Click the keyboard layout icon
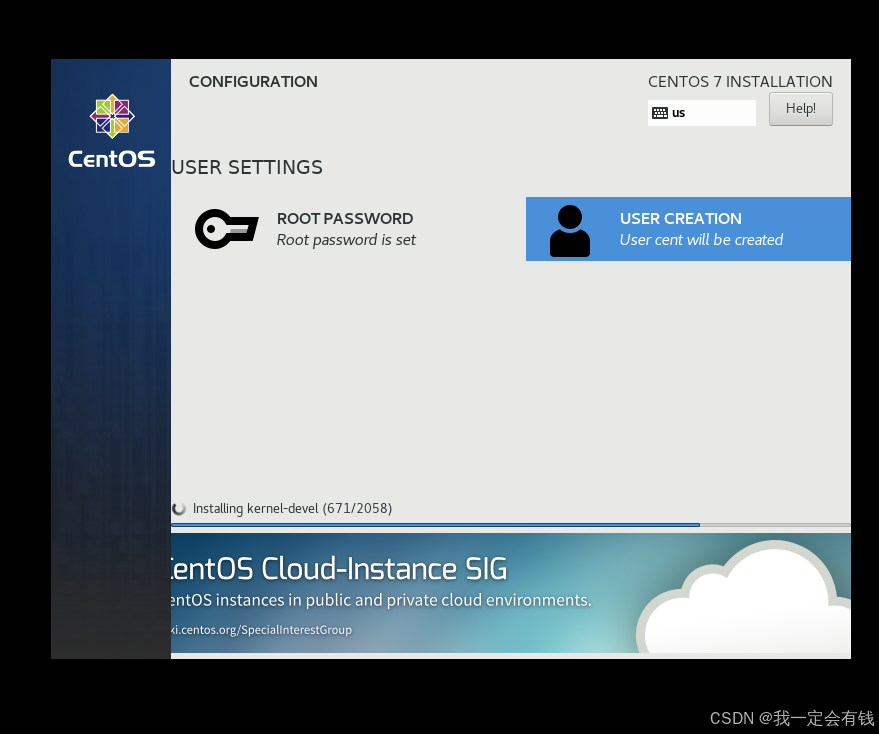879x734 pixels. [x=660, y=113]
